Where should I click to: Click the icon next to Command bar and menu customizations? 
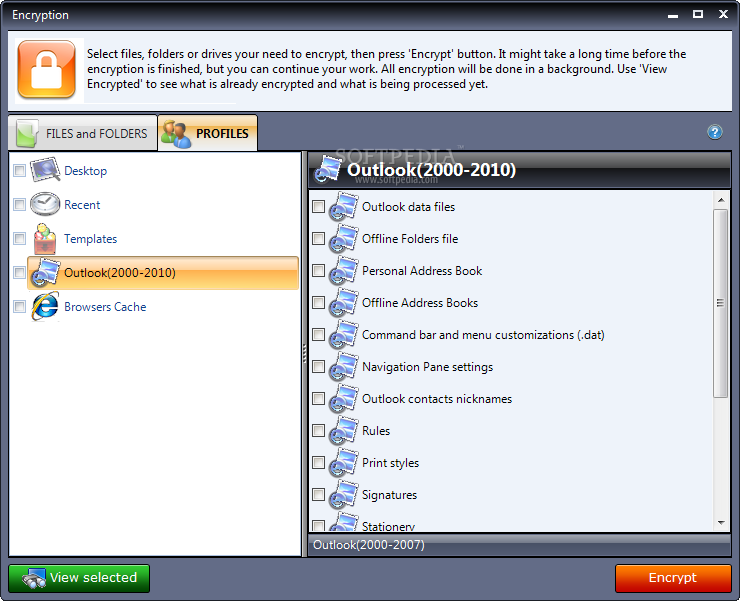pos(344,335)
